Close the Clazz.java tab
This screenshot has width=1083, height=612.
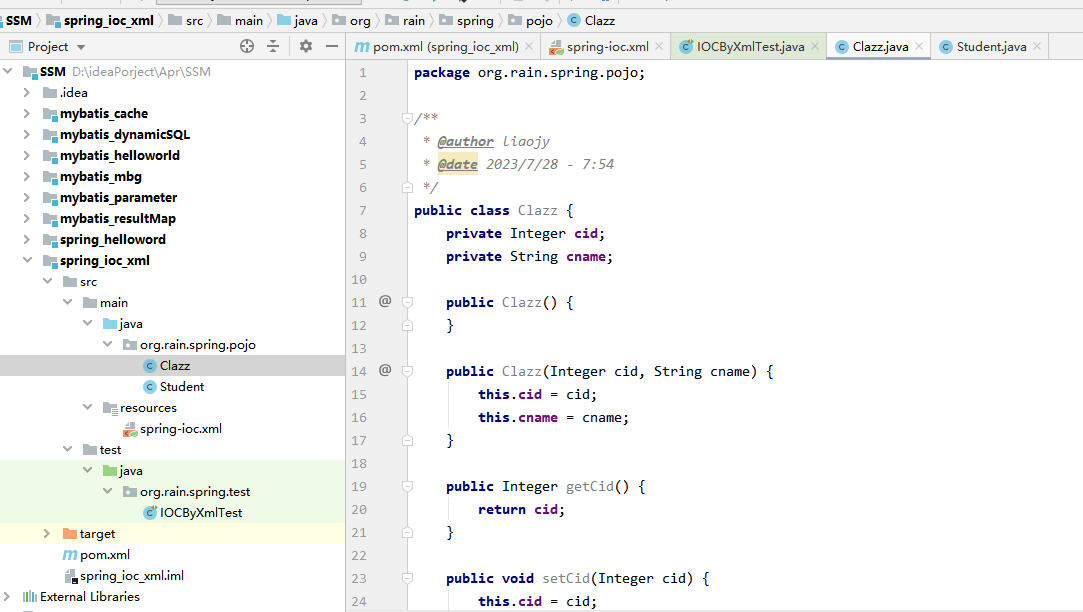click(919, 46)
